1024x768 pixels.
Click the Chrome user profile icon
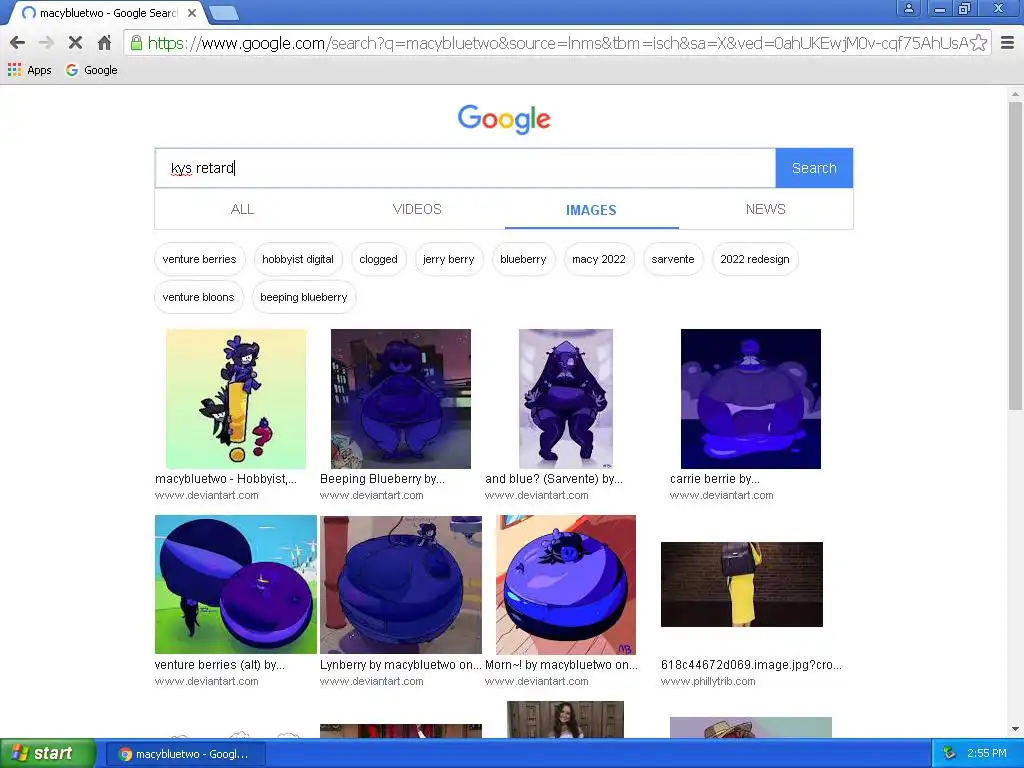[x=908, y=8]
